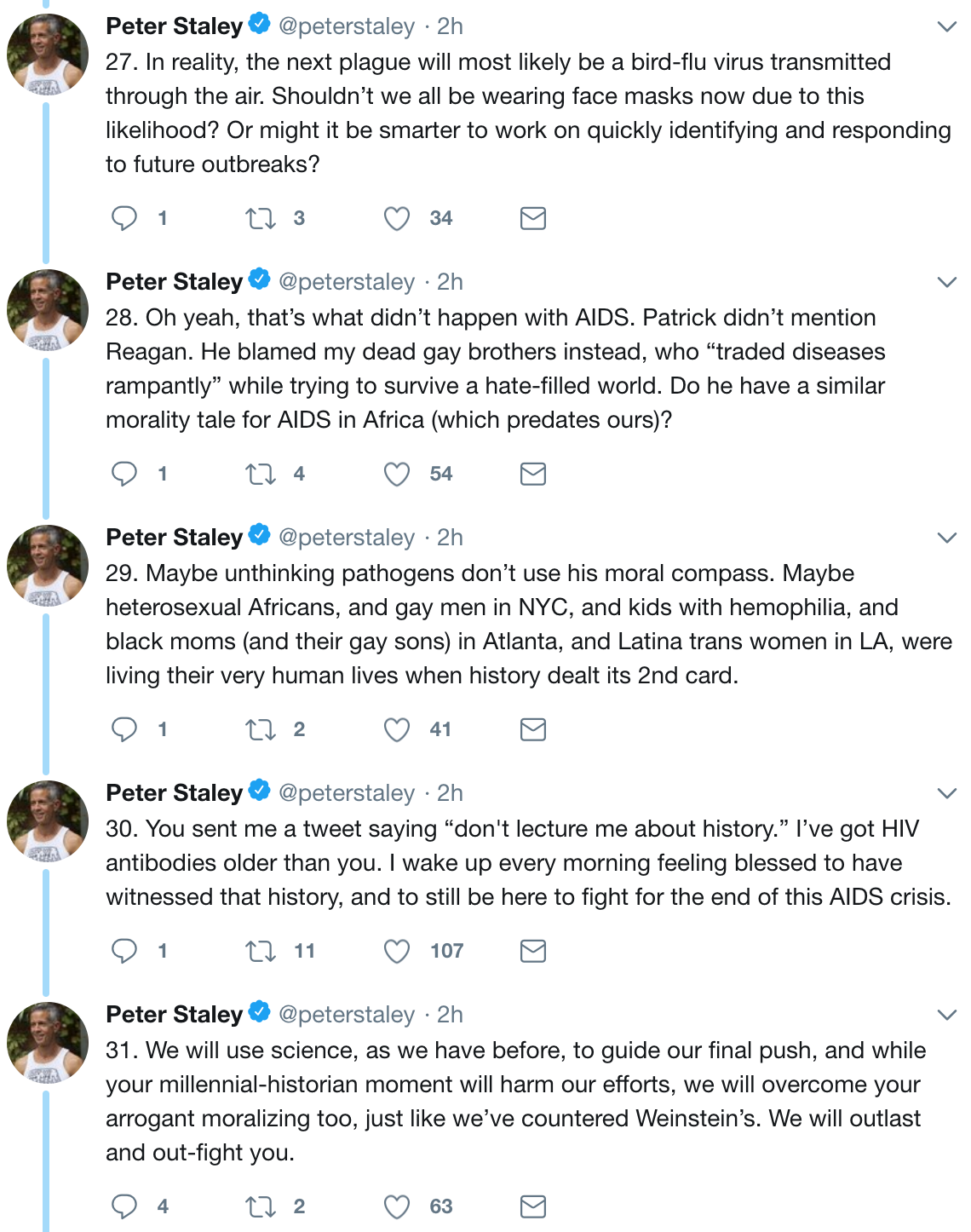Share tweet 27 by direct message envelope
Image resolution: width=971 pixels, height=1232 pixels.
(533, 218)
